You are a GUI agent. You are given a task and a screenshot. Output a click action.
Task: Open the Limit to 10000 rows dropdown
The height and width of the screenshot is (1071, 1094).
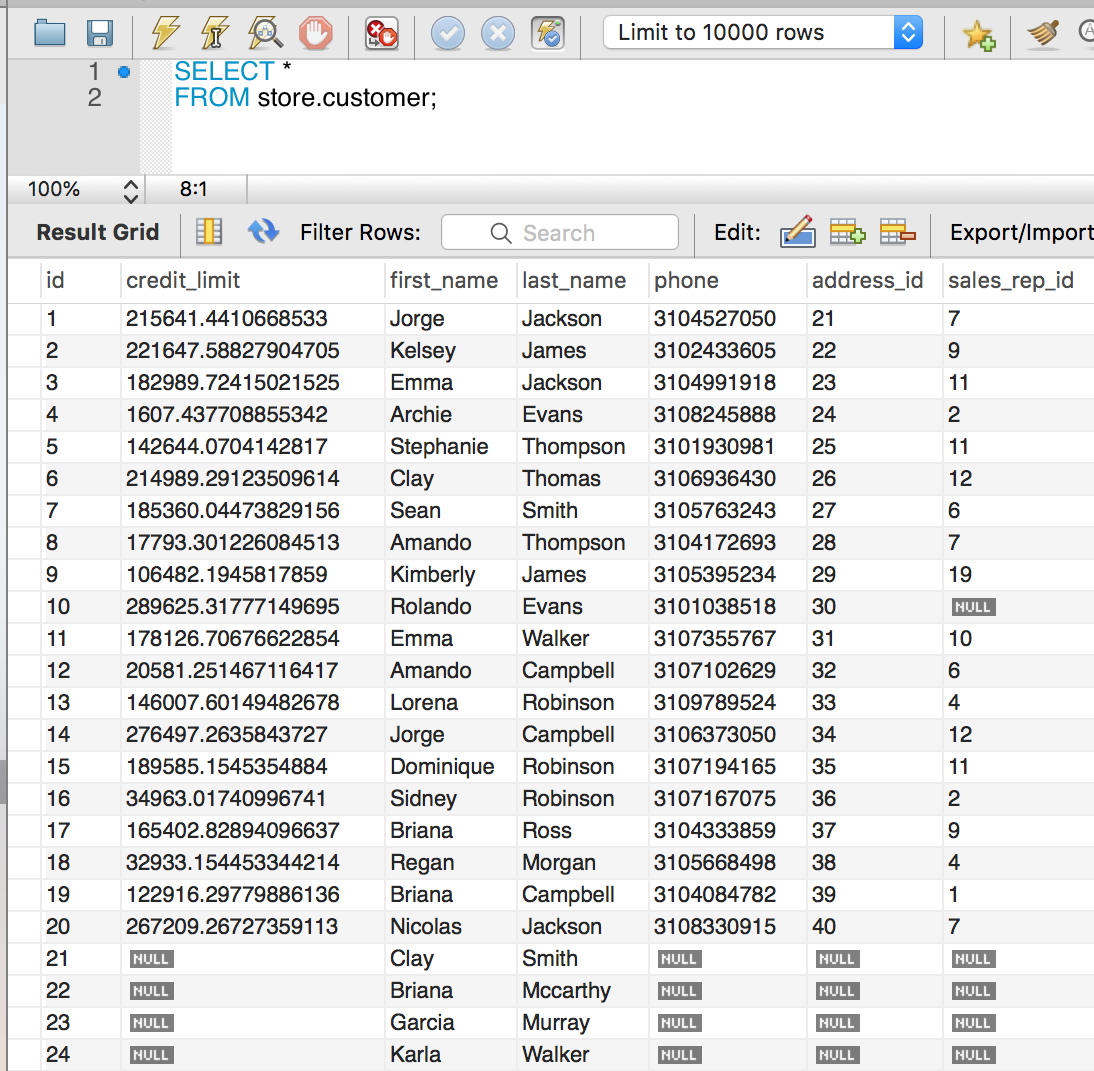click(763, 33)
